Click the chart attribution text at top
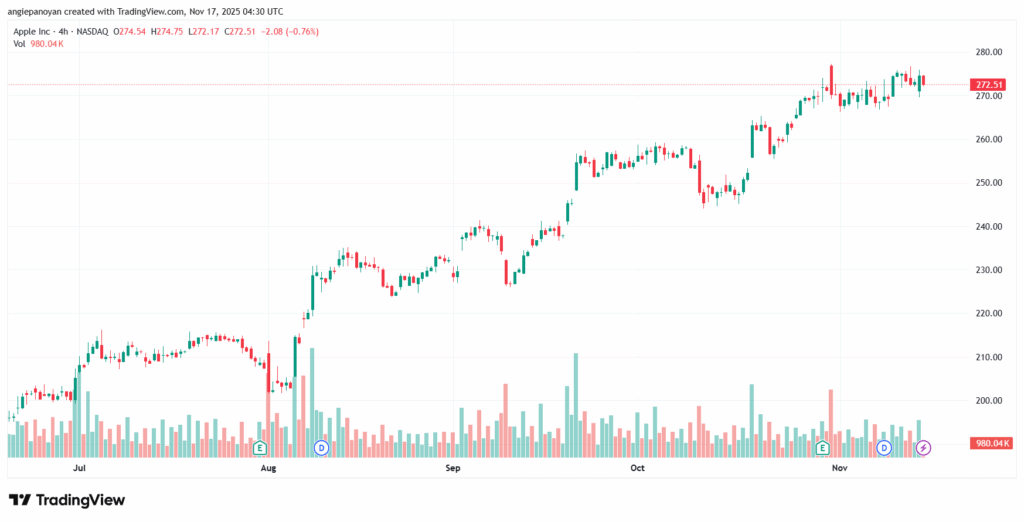 pos(145,11)
